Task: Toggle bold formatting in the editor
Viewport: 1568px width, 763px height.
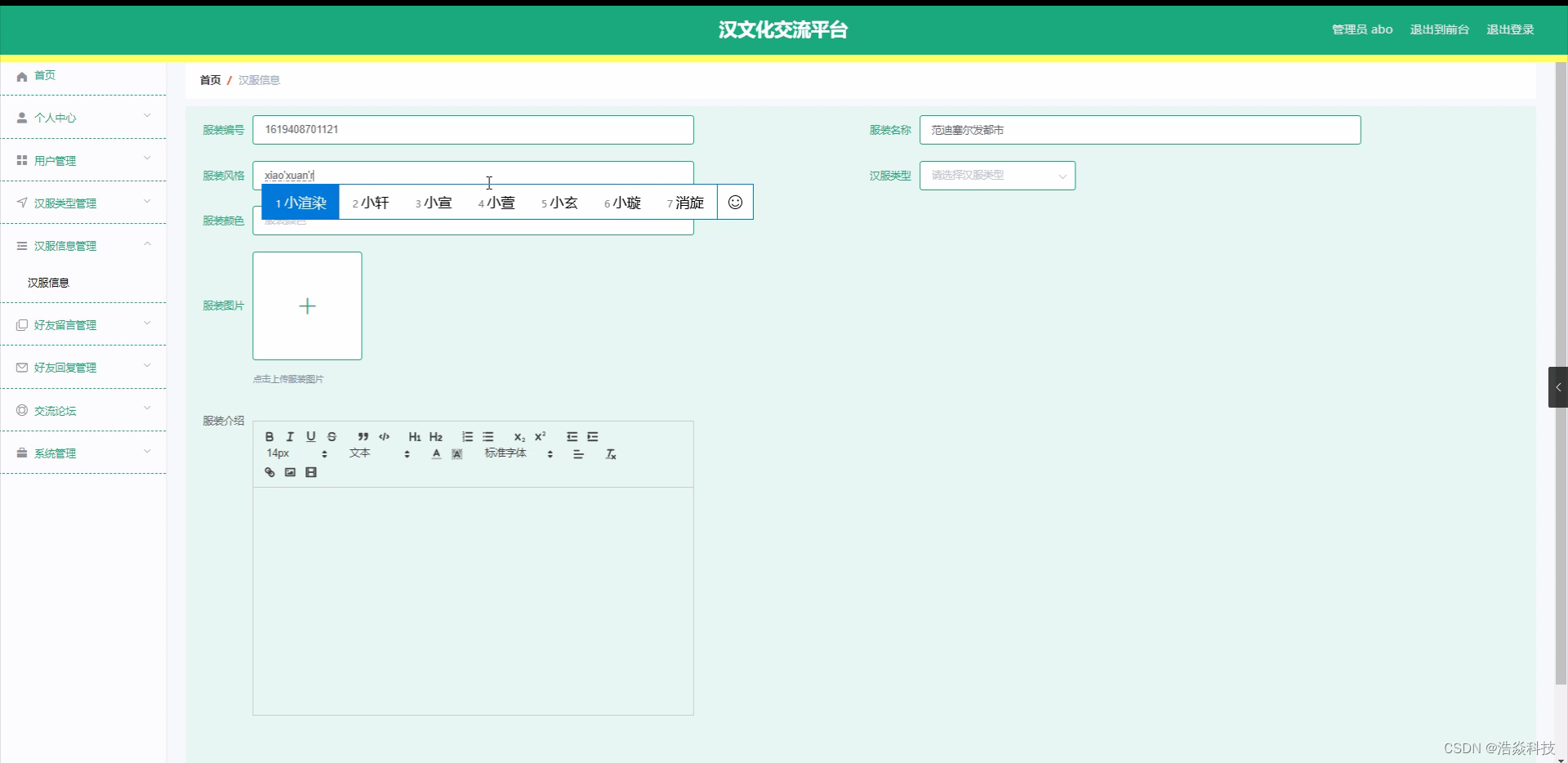Action: coord(269,436)
